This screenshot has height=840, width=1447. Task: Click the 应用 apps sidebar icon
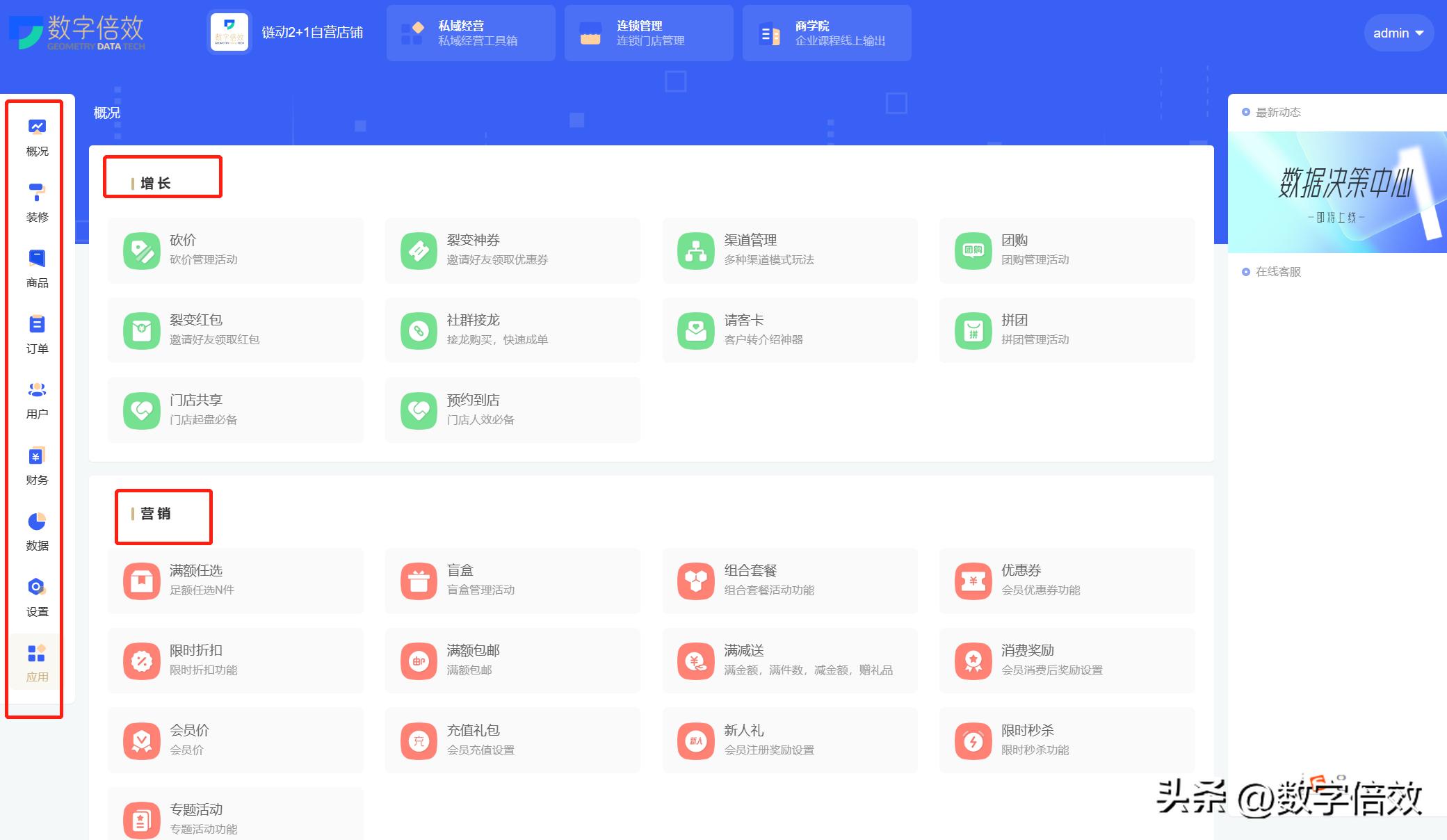tap(36, 661)
